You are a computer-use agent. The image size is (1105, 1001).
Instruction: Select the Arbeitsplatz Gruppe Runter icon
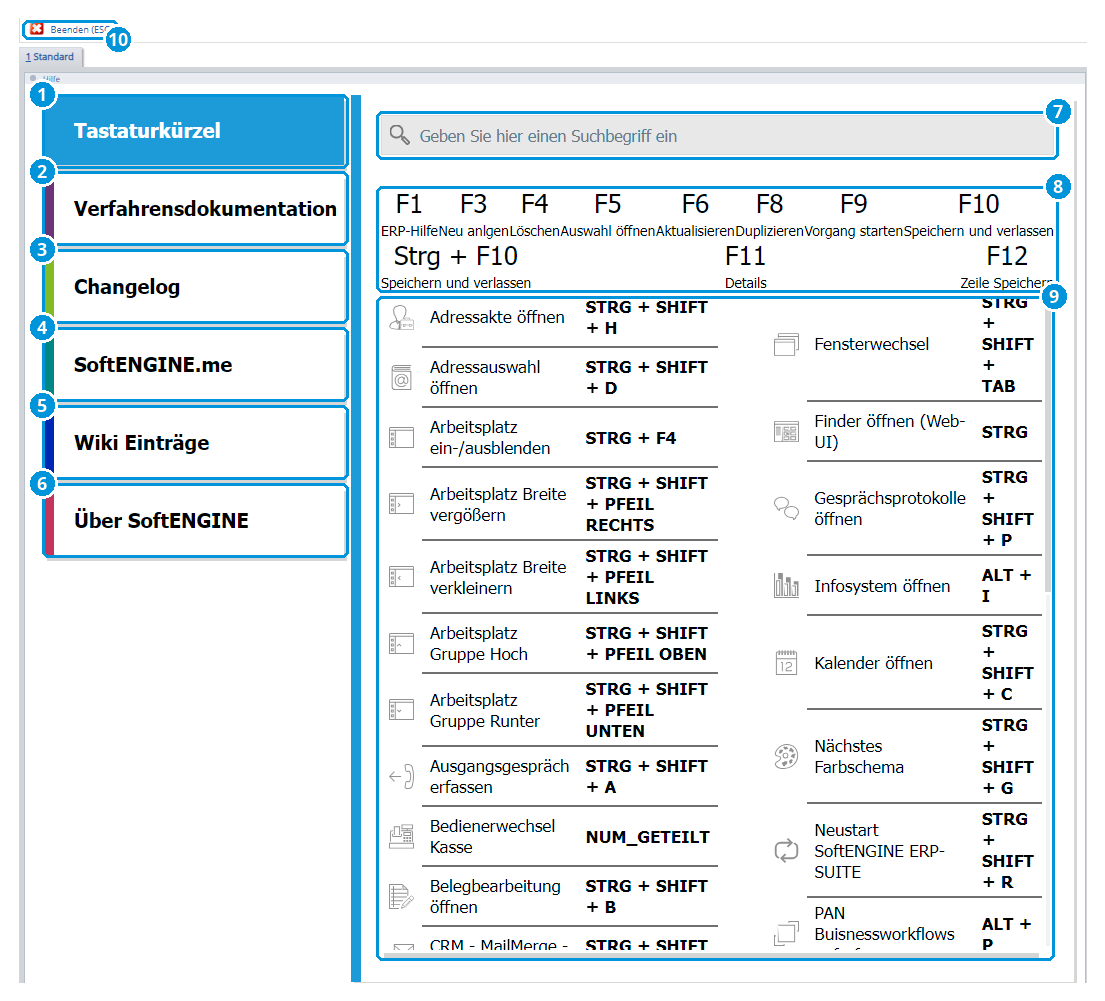click(402, 710)
